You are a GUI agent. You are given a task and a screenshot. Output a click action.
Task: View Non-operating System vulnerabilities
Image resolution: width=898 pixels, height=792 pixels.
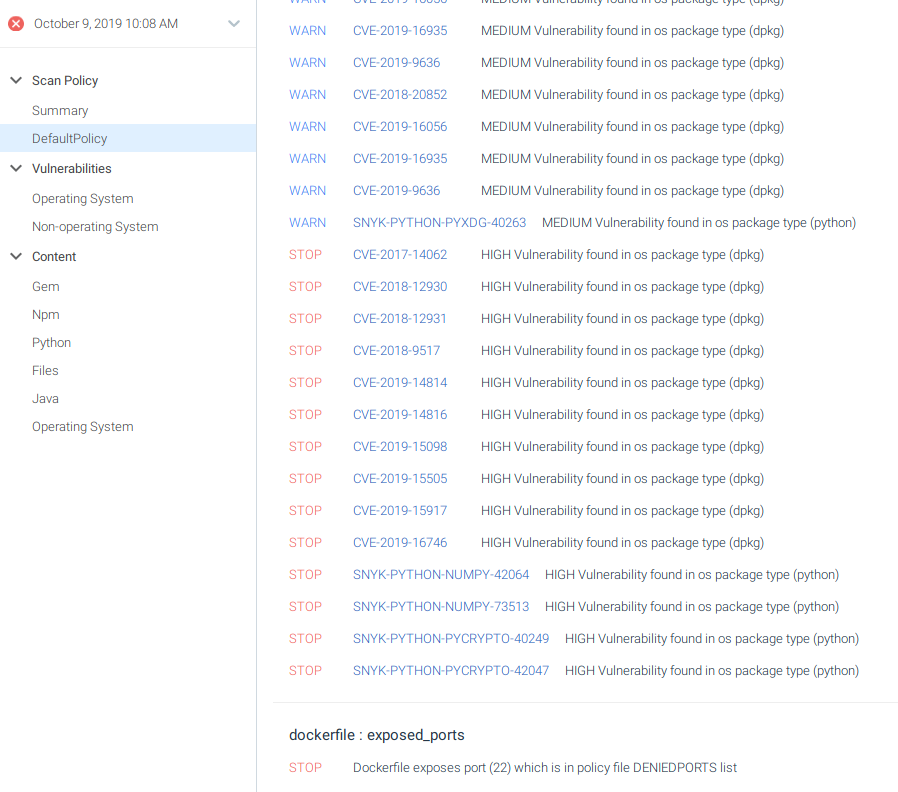[x=95, y=226]
